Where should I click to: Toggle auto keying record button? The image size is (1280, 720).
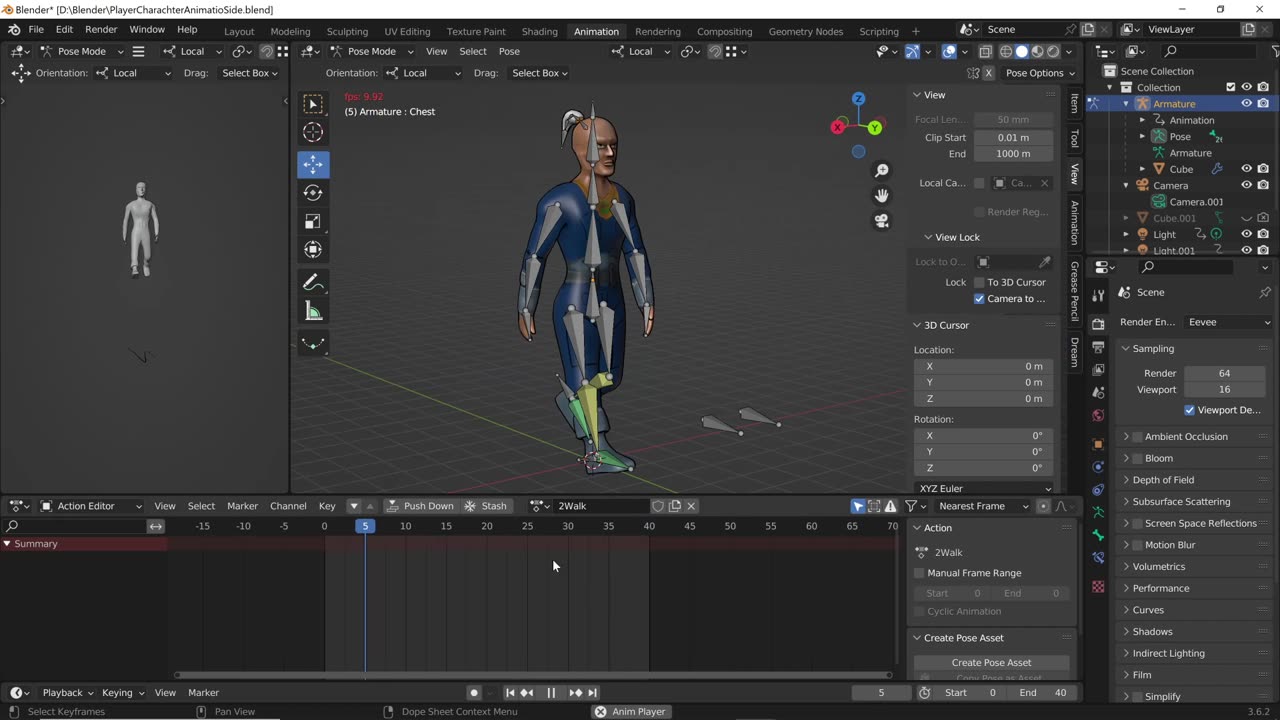(x=474, y=692)
